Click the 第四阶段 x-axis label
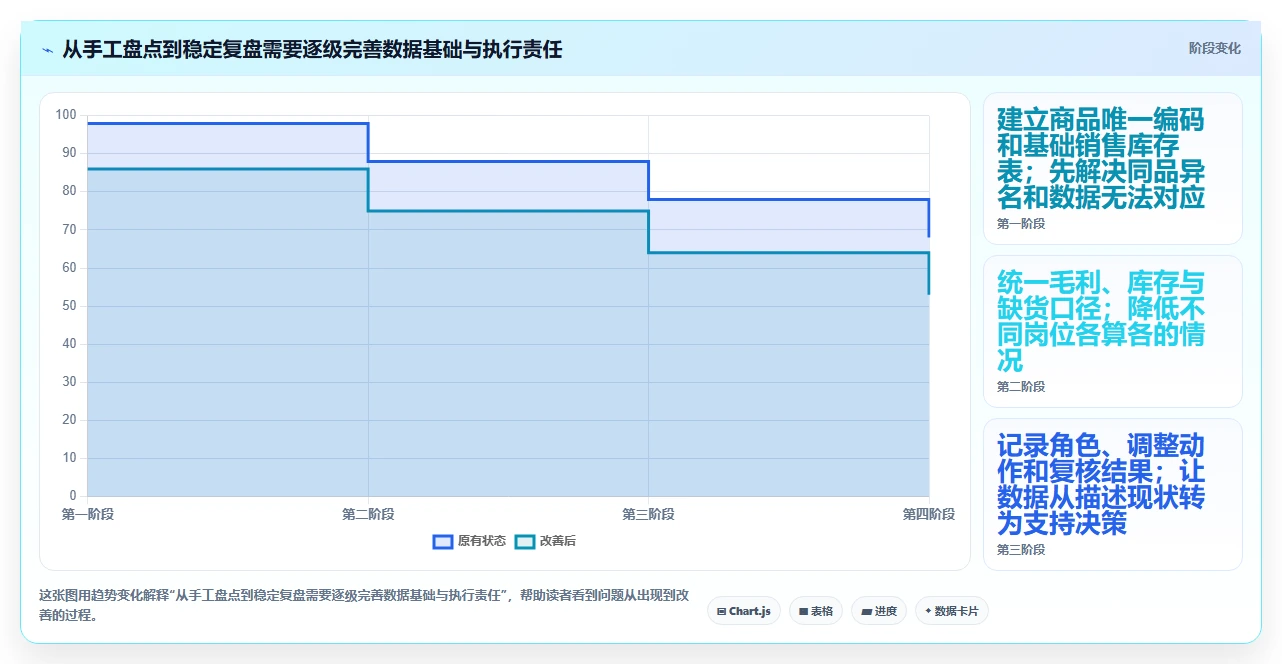Screen dimensions: 1282x664 coord(929,514)
